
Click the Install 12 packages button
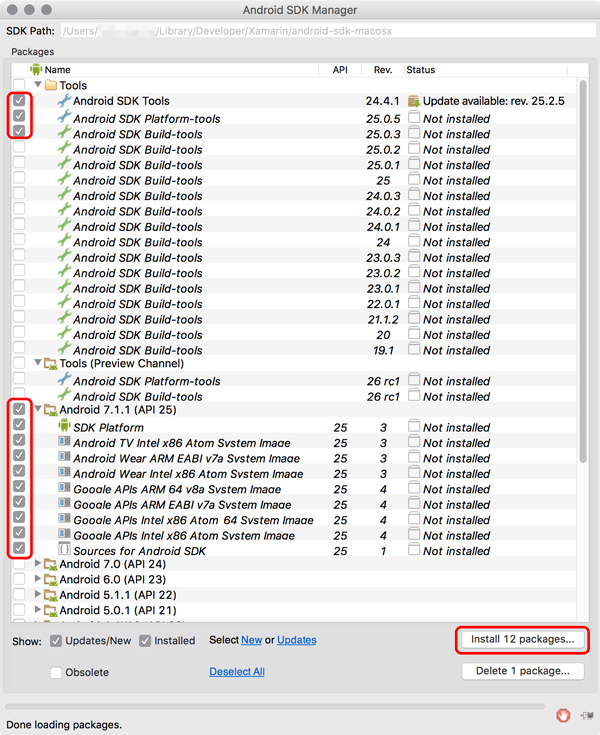click(x=523, y=639)
